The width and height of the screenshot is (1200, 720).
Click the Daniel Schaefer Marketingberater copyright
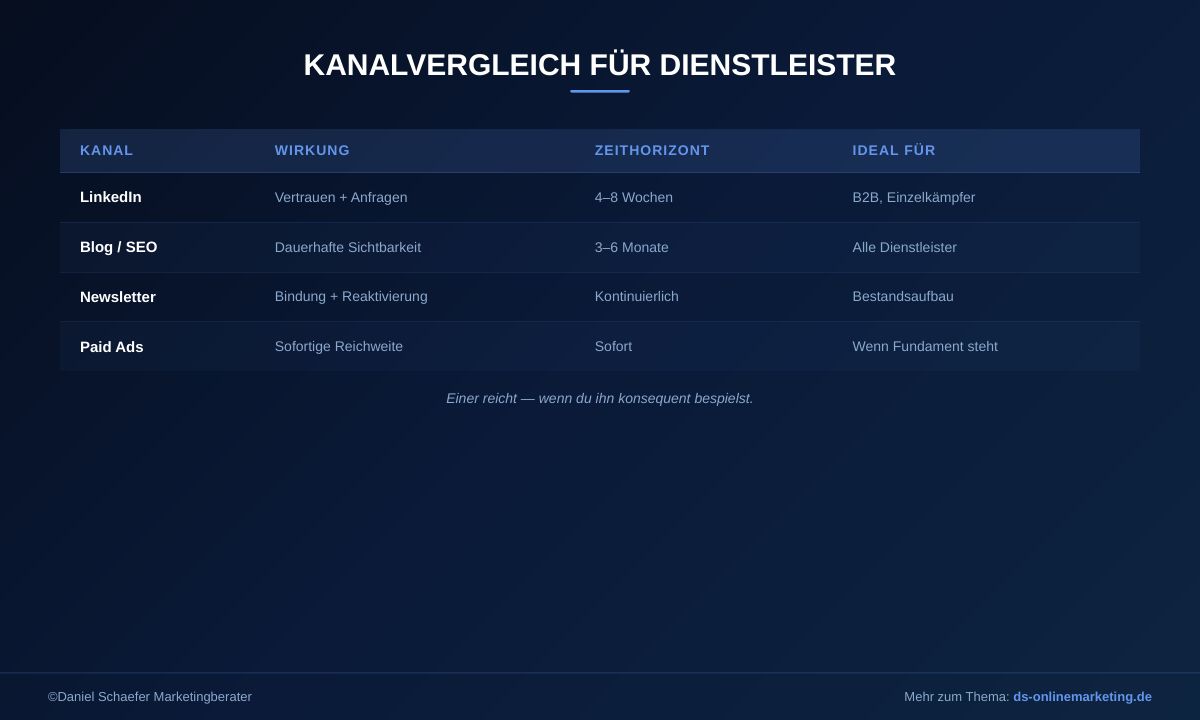pyautogui.click(x=150, y=696)
